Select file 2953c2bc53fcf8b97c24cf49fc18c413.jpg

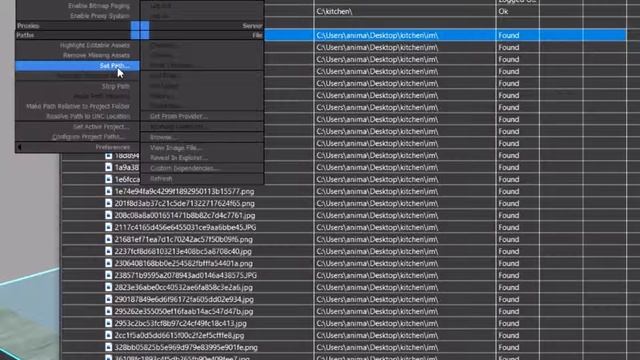(x=180, y=323)
